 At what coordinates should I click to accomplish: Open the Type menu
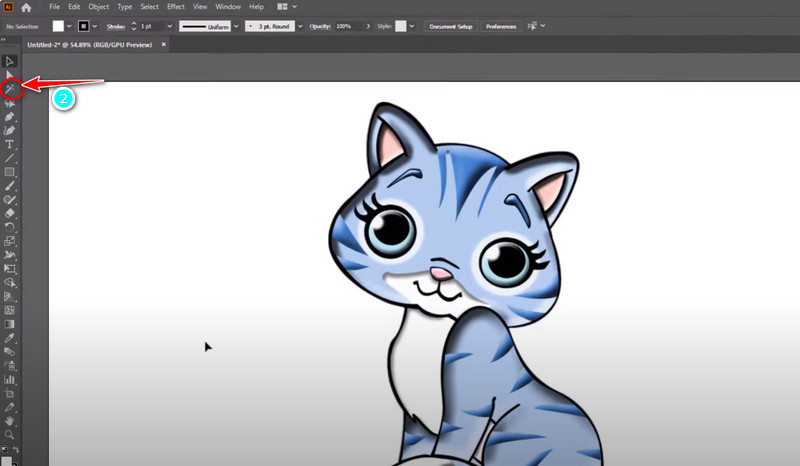(x=124, y=7)
